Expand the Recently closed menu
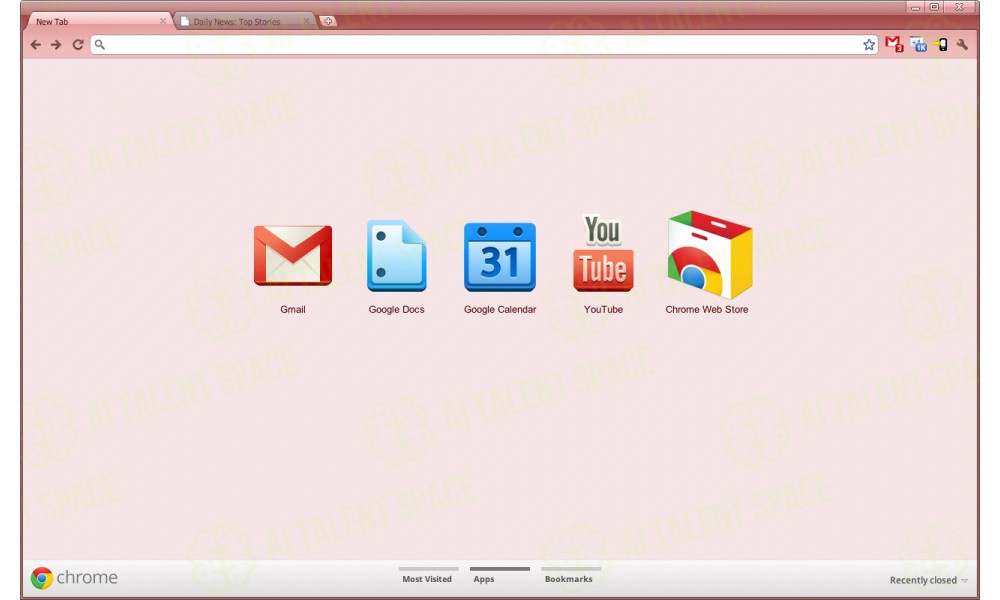Viewport: 1000px width, 600px height. click(929, 580)
